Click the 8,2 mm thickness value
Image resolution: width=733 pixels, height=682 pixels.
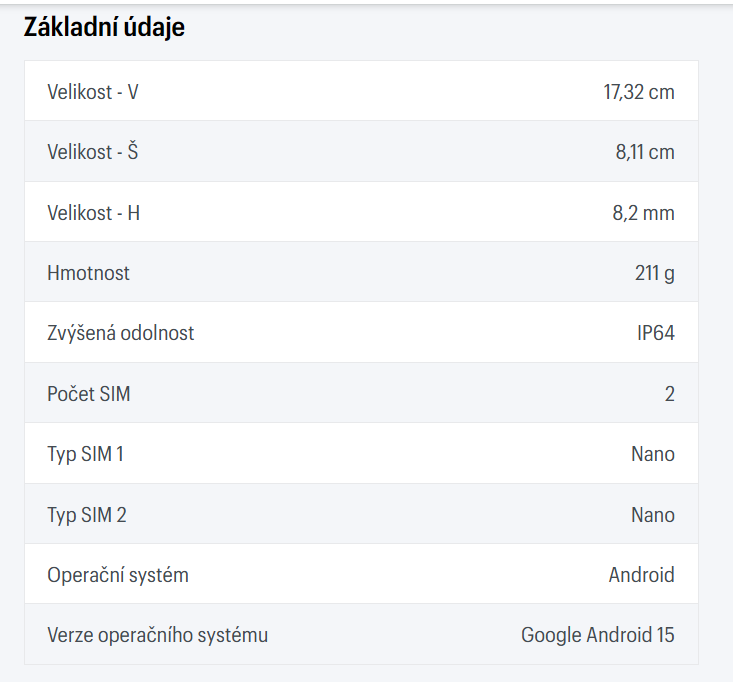point(644,213)
